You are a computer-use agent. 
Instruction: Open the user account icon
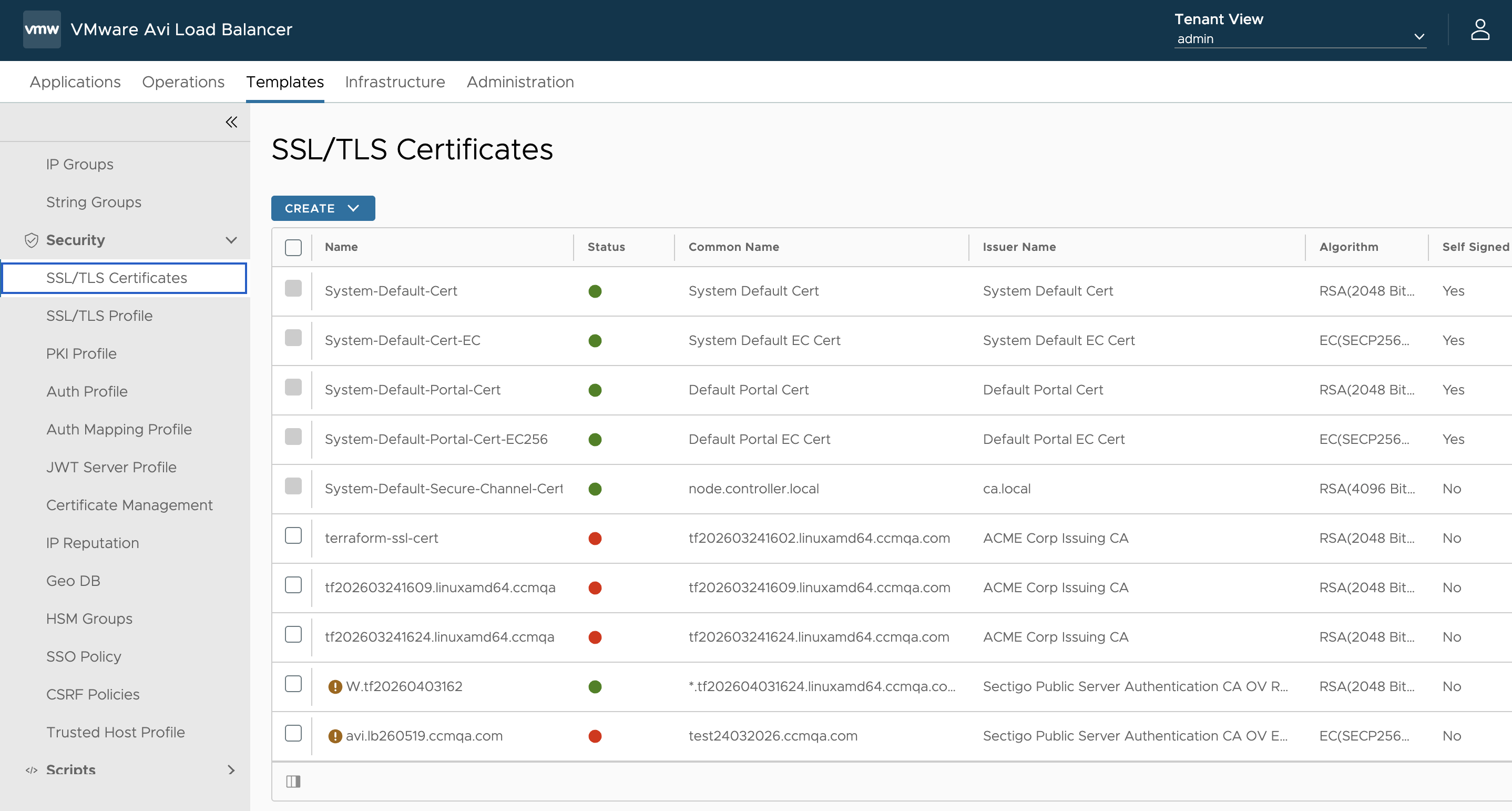pyautogui.click(x=1480, y=29)
